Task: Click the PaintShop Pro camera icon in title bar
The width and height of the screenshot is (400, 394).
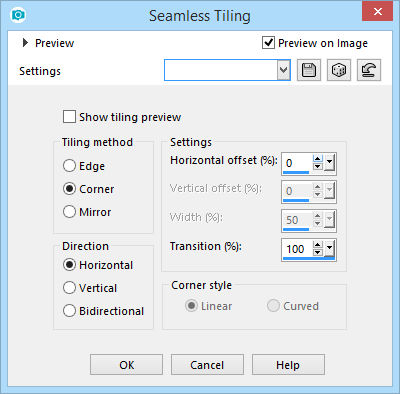Action: point(18,15)
